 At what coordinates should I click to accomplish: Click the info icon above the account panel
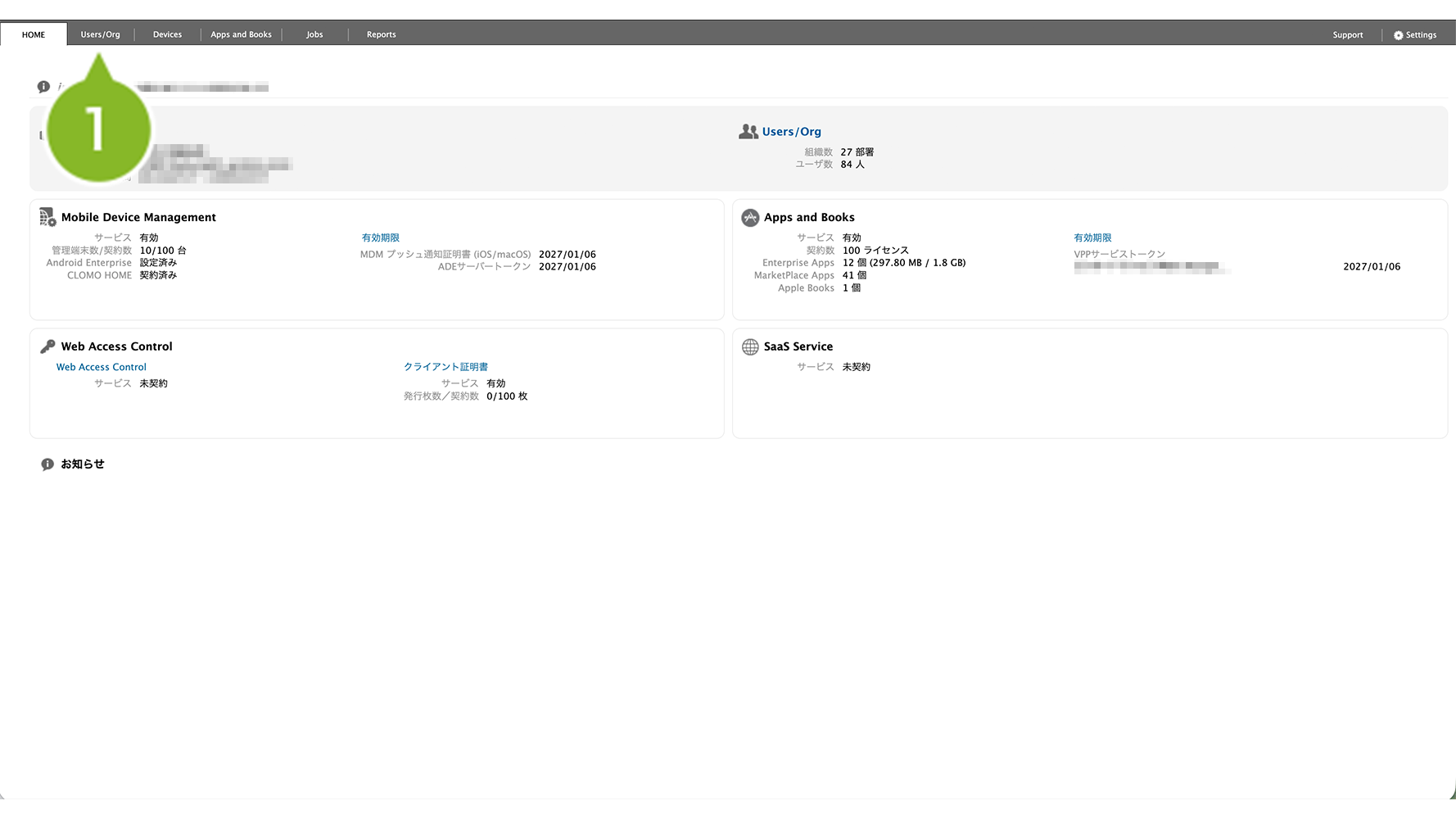click(43, 87)
